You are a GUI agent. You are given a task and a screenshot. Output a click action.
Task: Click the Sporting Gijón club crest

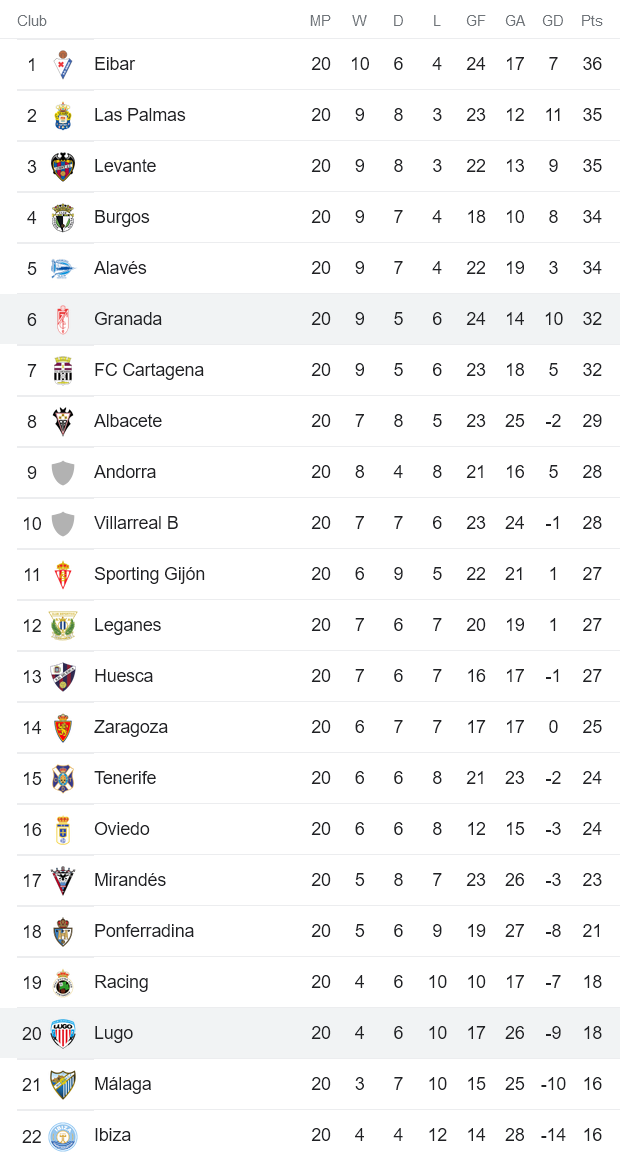click(x=61, y=573)
